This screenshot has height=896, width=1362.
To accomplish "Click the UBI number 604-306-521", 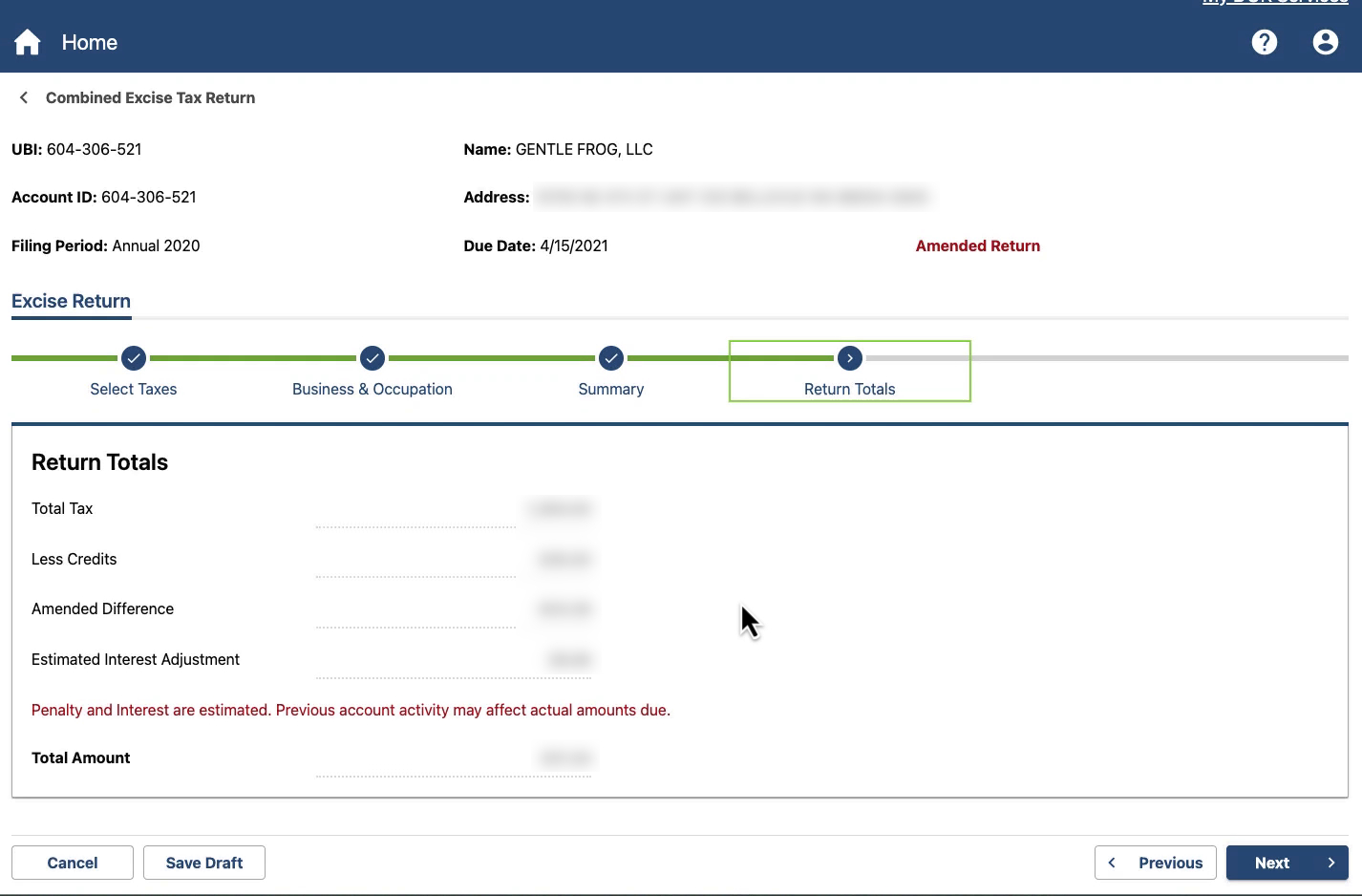I will pos(94,149).
